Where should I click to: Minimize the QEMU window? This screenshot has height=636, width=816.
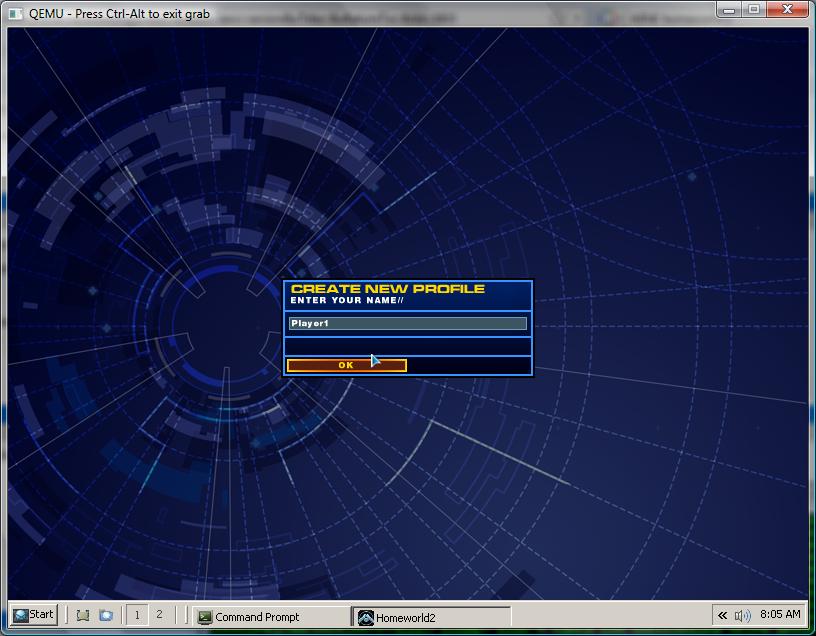click(x=731, y=9)
